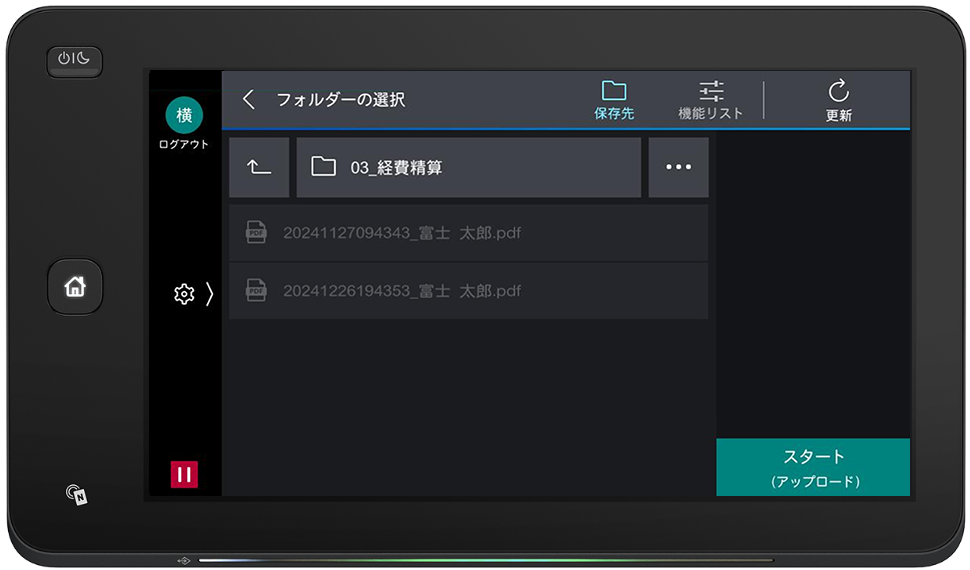The height and width of the screenshot is (570, 970).
Task: Expand the sidebar using chevron arrow
Action: 209,294
